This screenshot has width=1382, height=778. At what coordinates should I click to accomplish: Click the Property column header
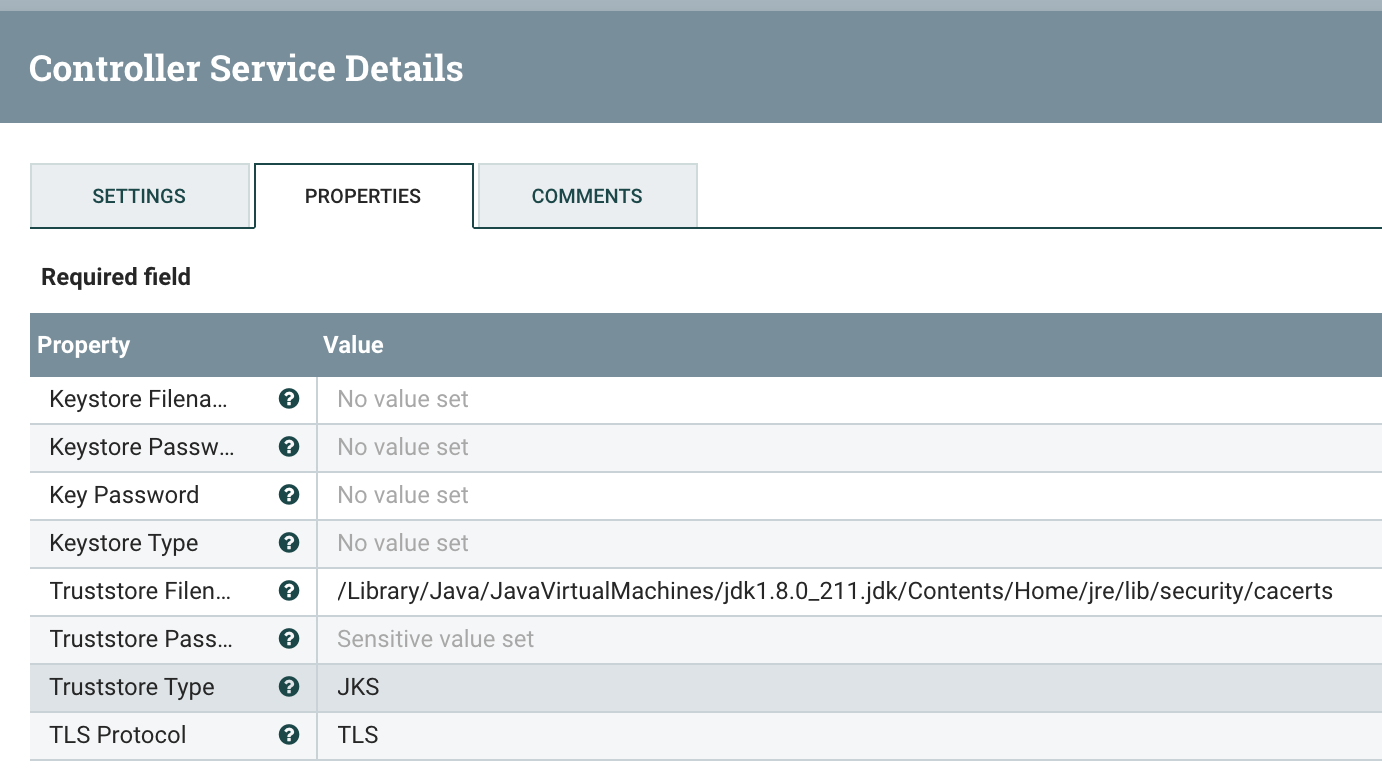click(84, 345)
